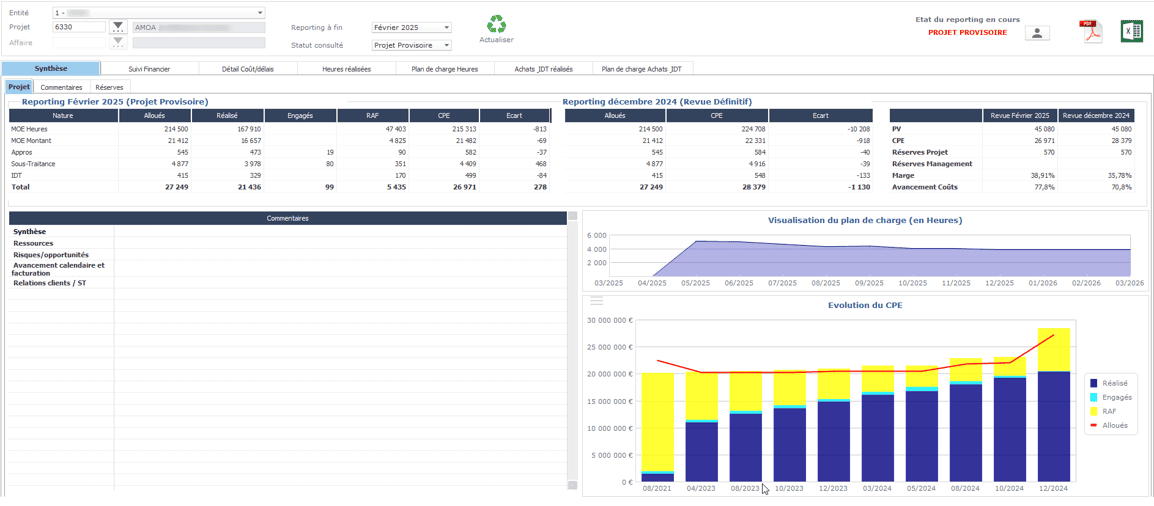Export the report with the PDF icon
Screen dimensions: 1154x506
click(x=1089, y=32)
